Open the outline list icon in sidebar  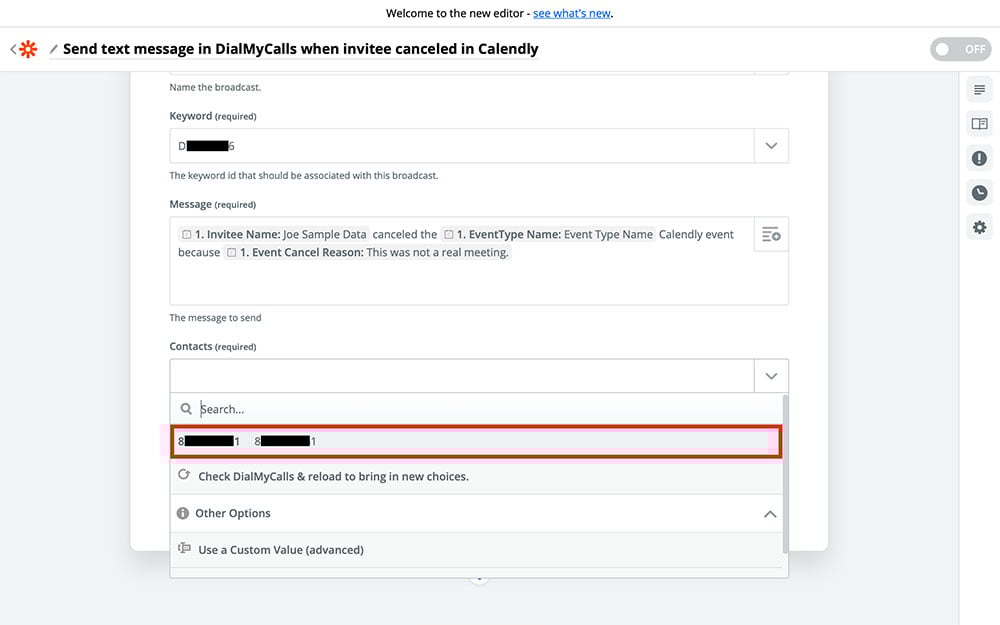click(x=979, y=90)
